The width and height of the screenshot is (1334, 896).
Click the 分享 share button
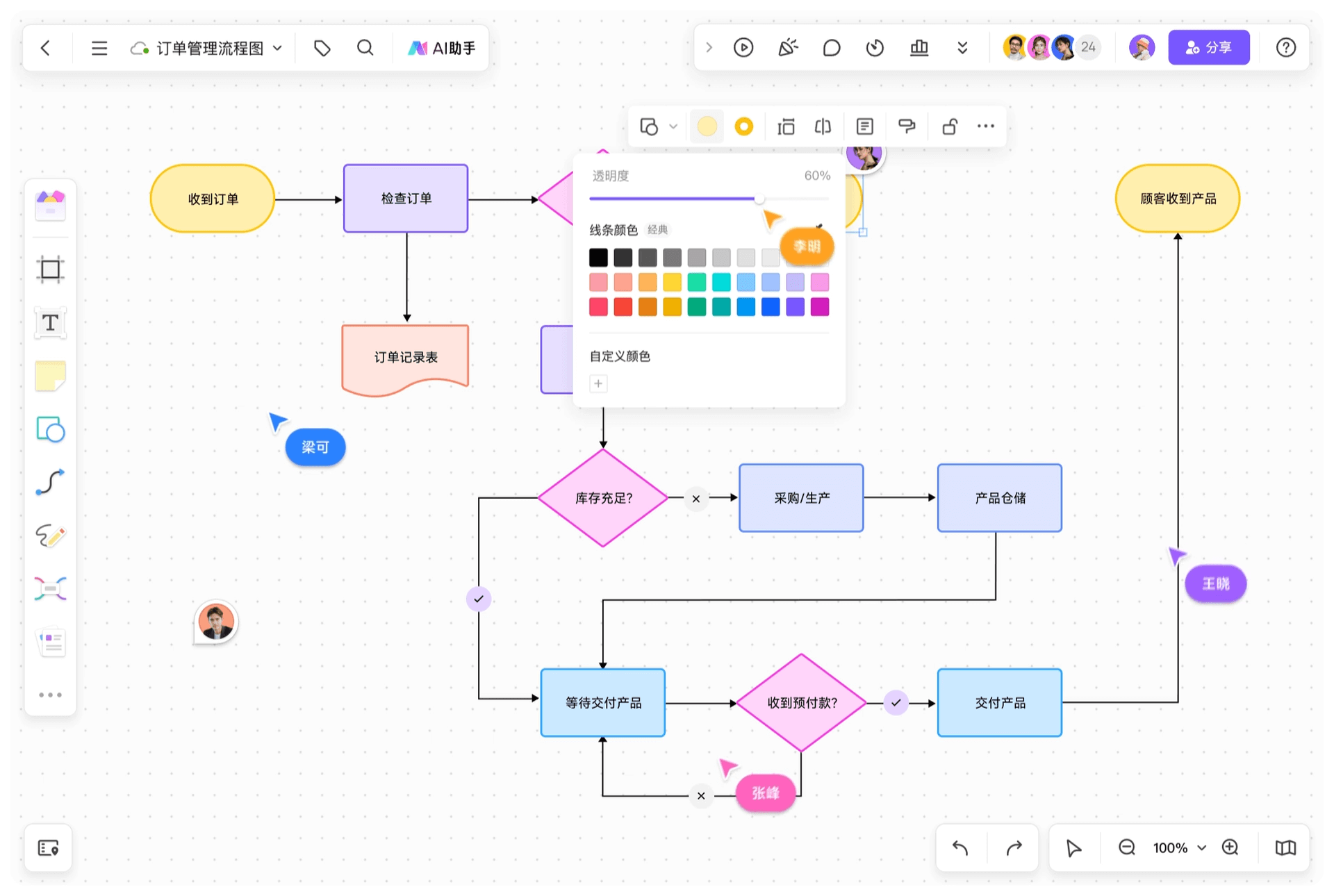pyautogui.click(x=1208, y=48)
